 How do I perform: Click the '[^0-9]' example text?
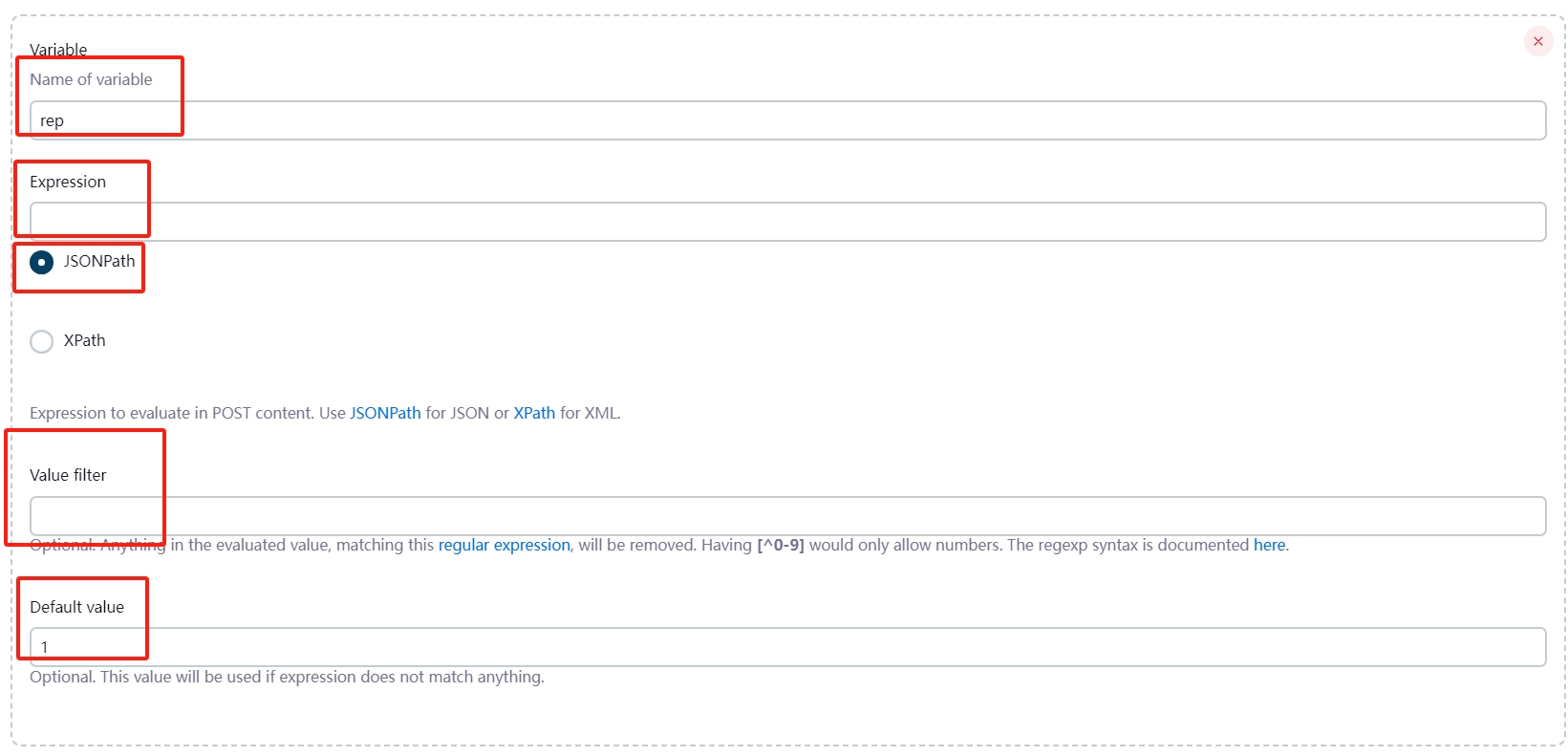pos(781,545)
